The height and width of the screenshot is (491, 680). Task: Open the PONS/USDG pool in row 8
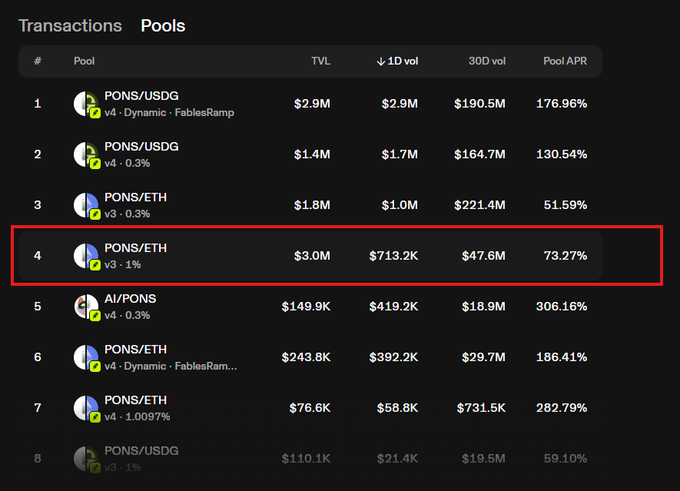pyautogui.click(x=141, y=451)
